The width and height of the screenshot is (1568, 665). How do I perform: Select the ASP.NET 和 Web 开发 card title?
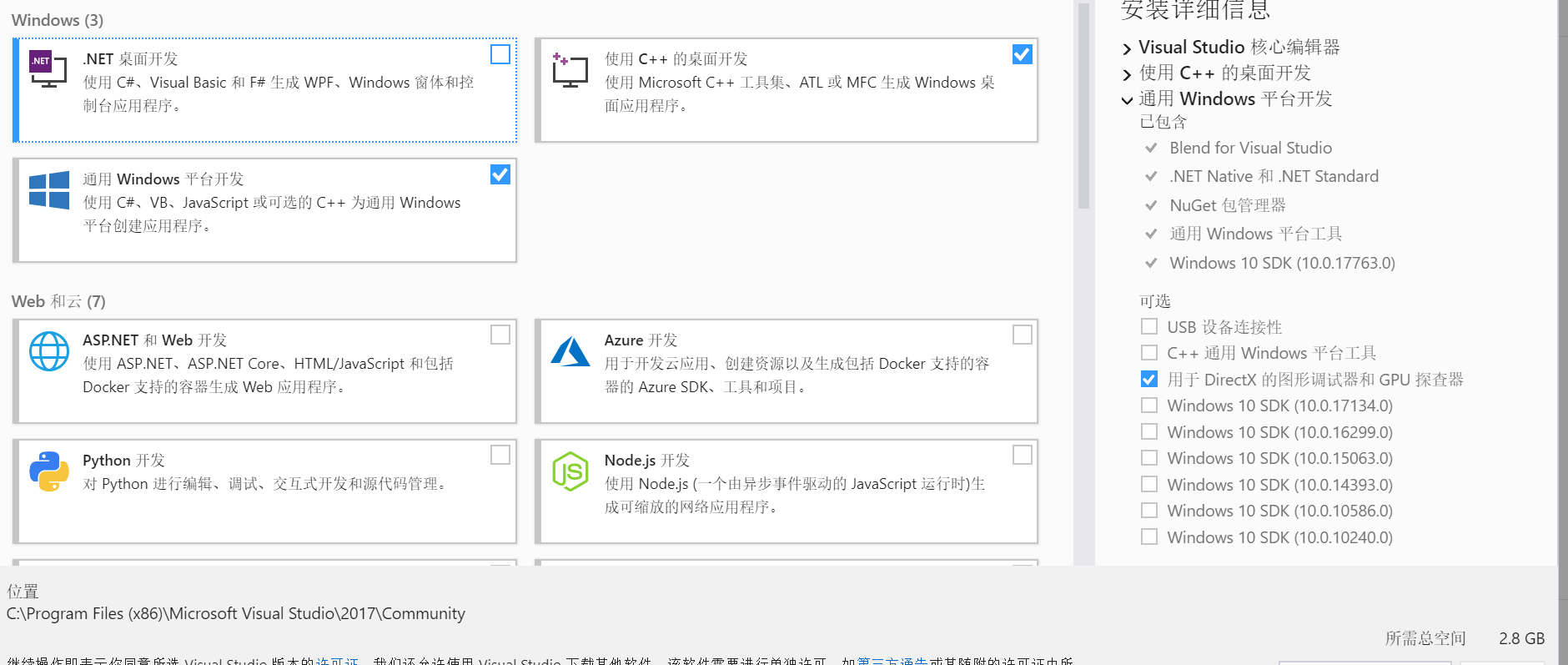pos(154,340)
